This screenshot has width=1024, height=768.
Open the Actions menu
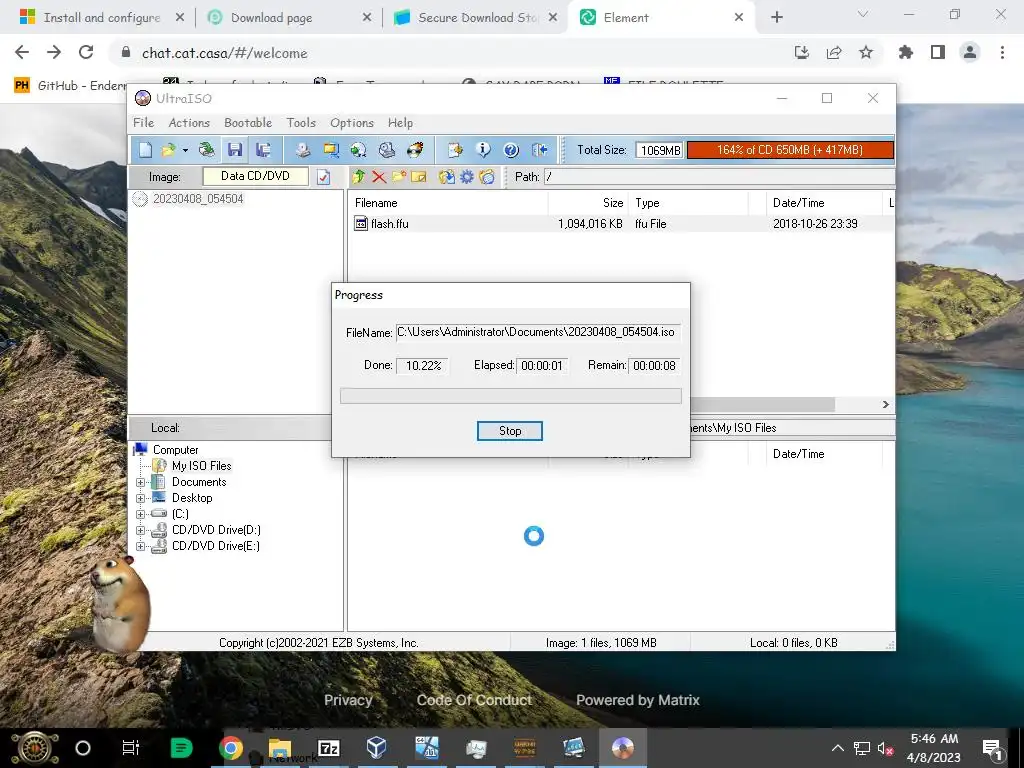point(189,123)
